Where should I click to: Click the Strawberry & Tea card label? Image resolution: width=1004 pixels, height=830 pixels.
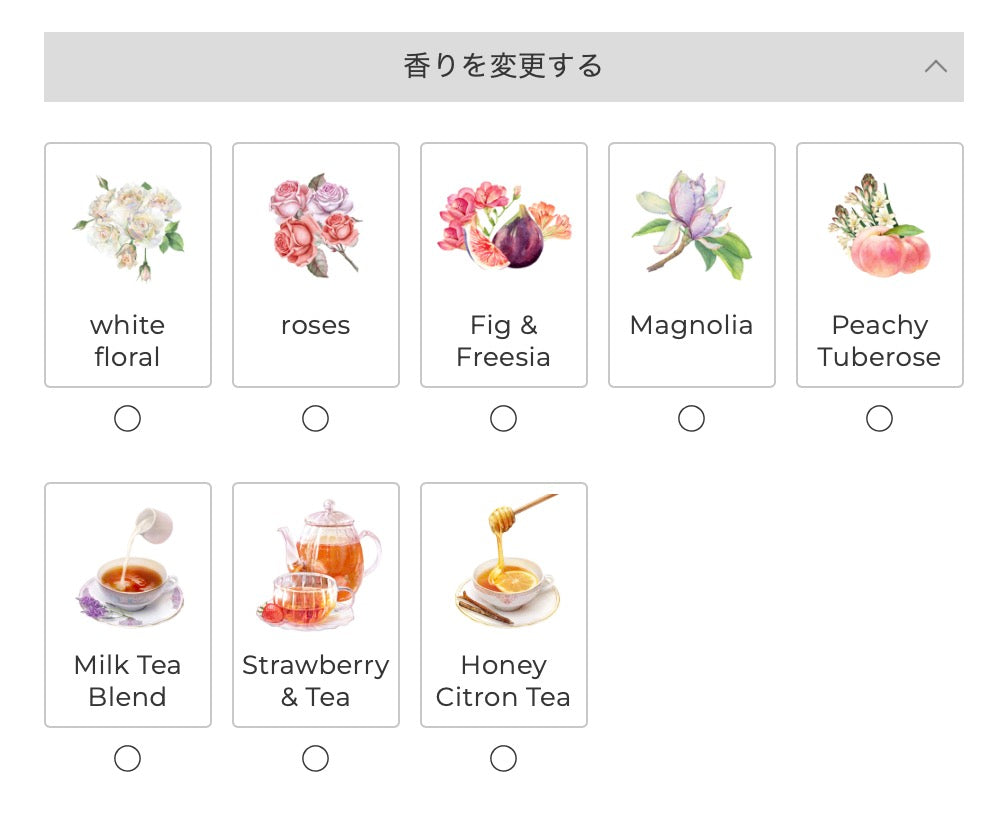(x=315, y=680)
